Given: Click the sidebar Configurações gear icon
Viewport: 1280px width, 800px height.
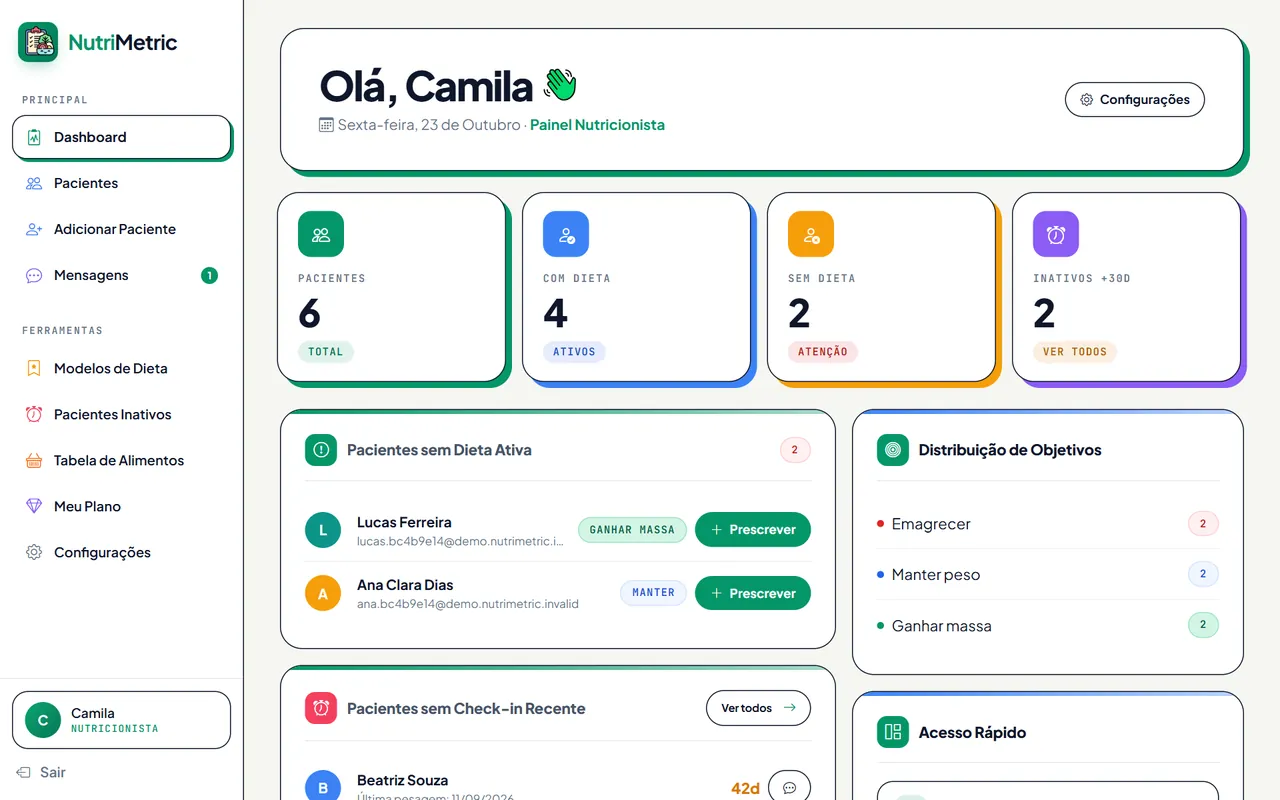Looking at the screenshot, I should pyautogui.click(x=34, y=552).
